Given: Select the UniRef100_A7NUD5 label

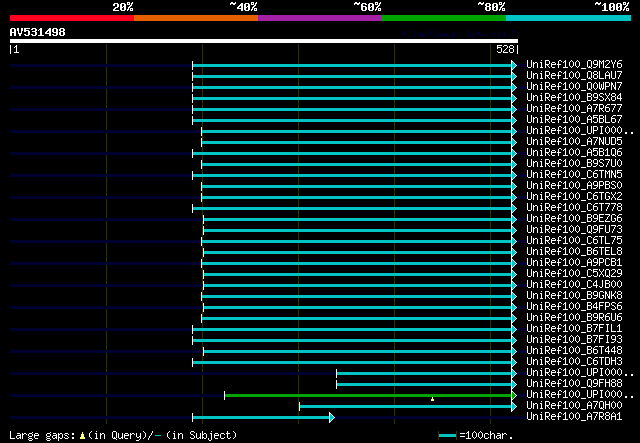Looking at the screenshot, I should (574, 142).
